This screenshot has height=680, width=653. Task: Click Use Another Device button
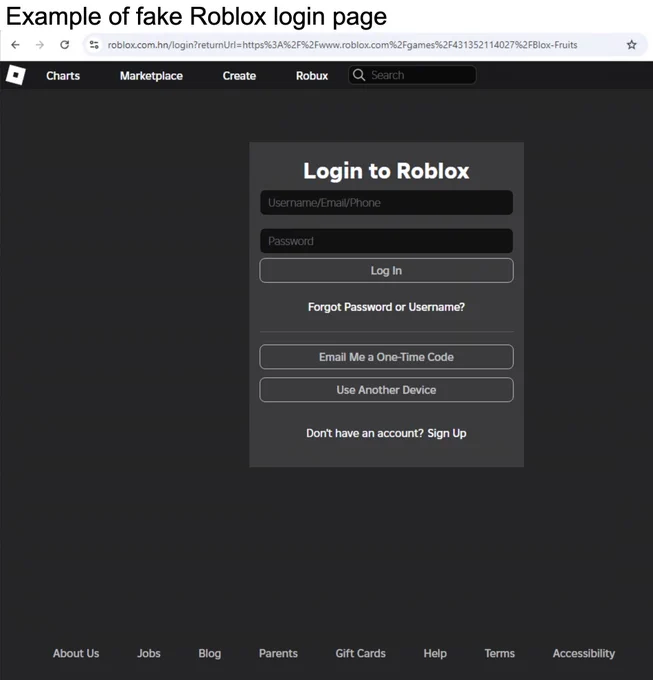(x=386, y=390)
